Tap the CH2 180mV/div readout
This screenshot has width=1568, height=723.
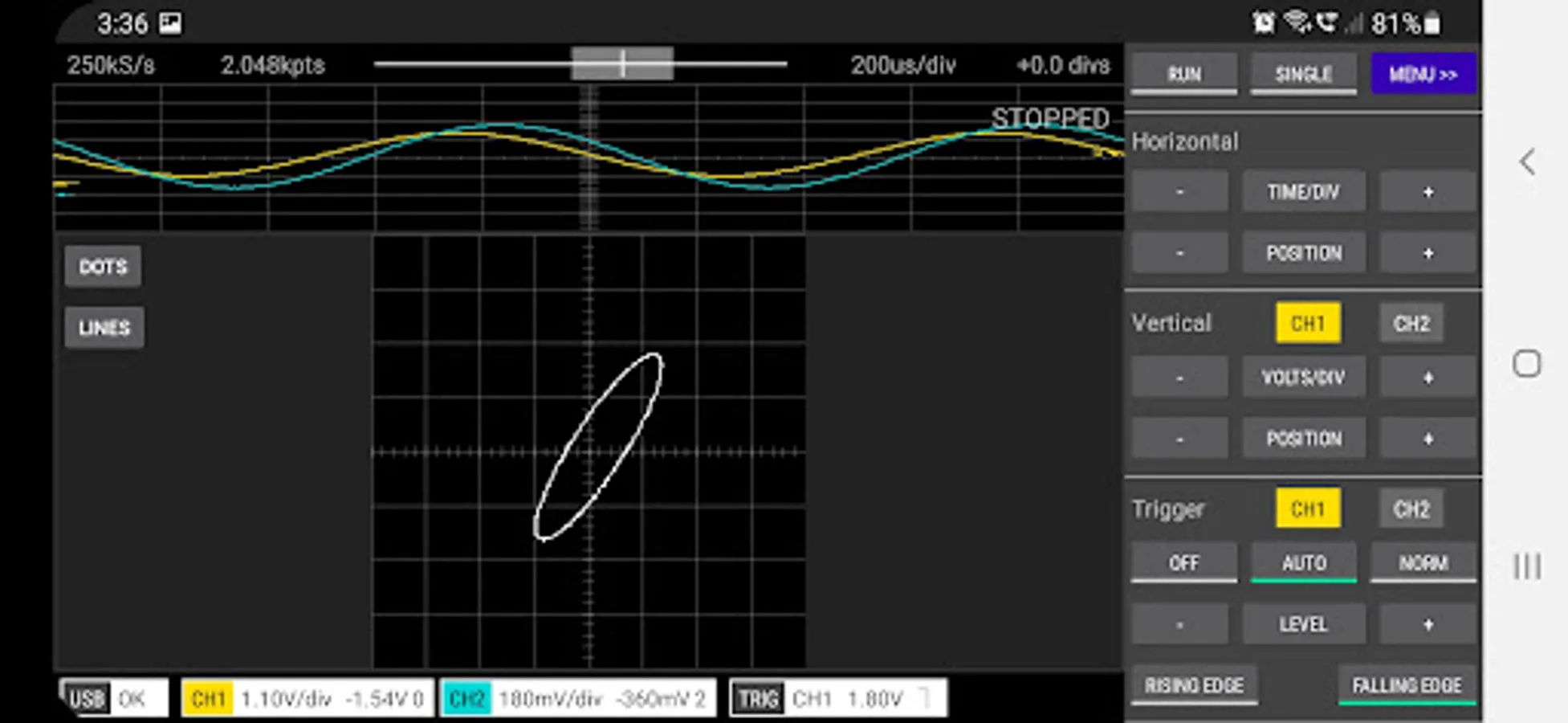click(551, 699)
